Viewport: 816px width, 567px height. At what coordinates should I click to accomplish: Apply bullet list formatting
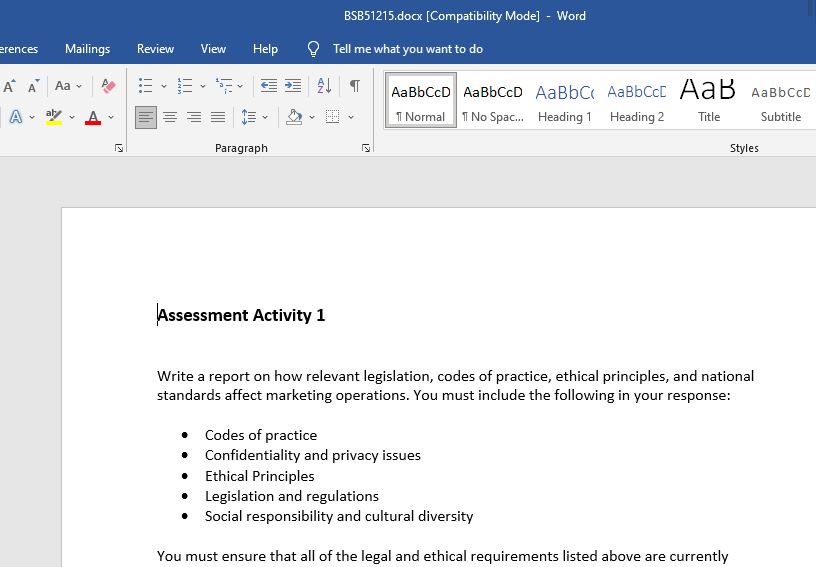click(146, 86)
